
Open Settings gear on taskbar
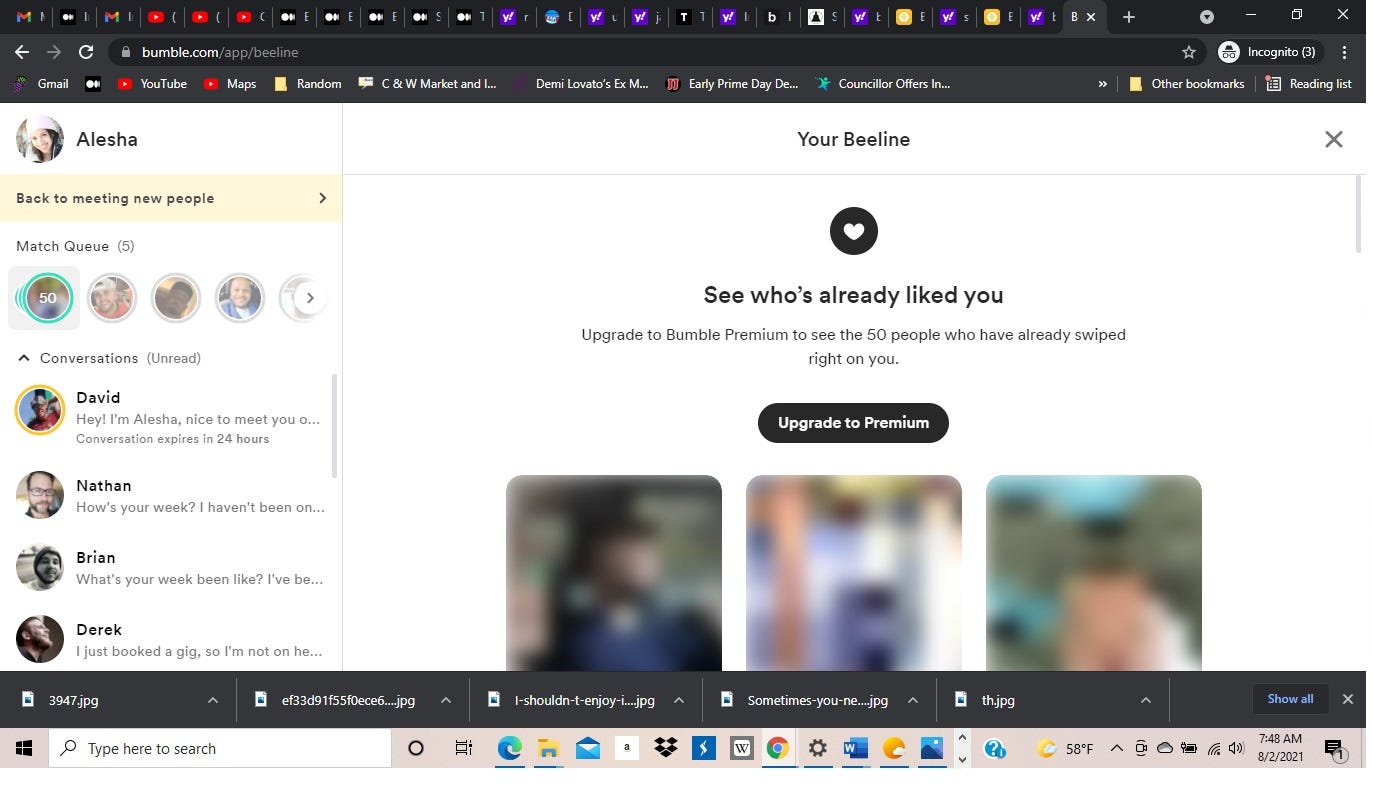coord(817,748)
